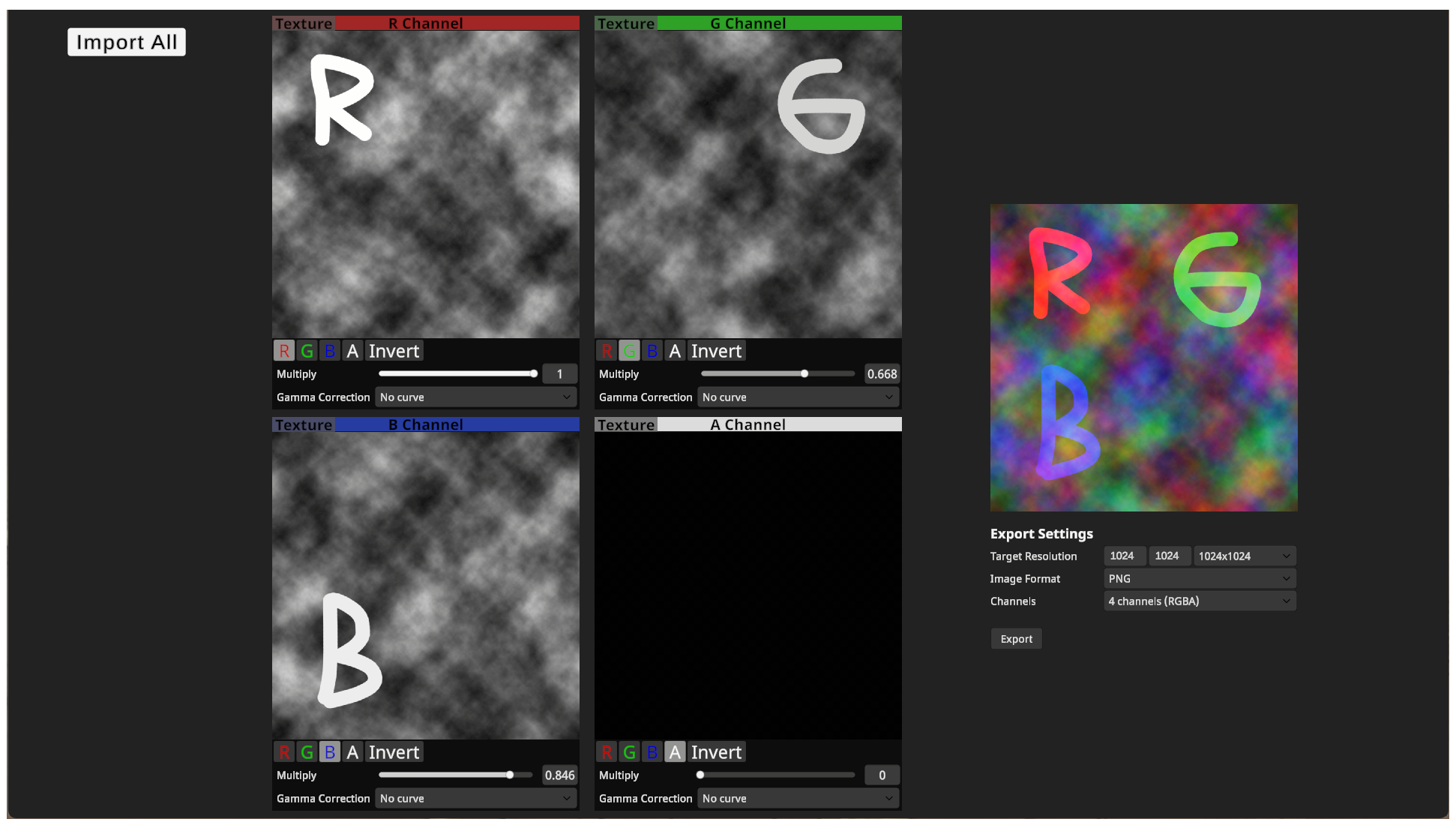Select R source in B Channel panel
This screenshot has width=1456, height=828.
click(283, 752)
